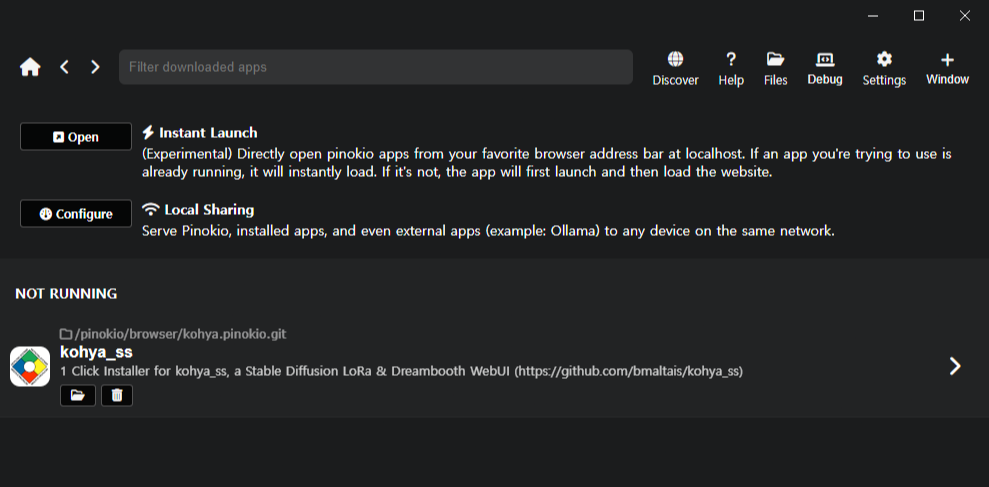Expand kohya_ss with the right chevron
Screen dimensions: 989x487
956,366
